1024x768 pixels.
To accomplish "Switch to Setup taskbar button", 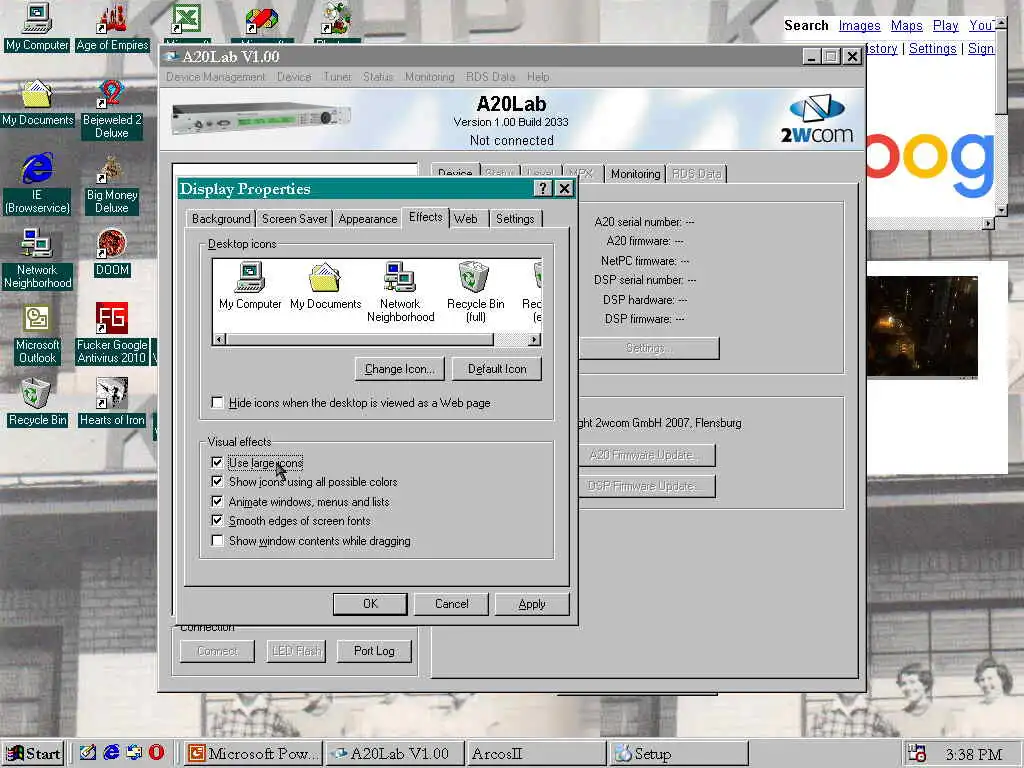I will 678,754.
